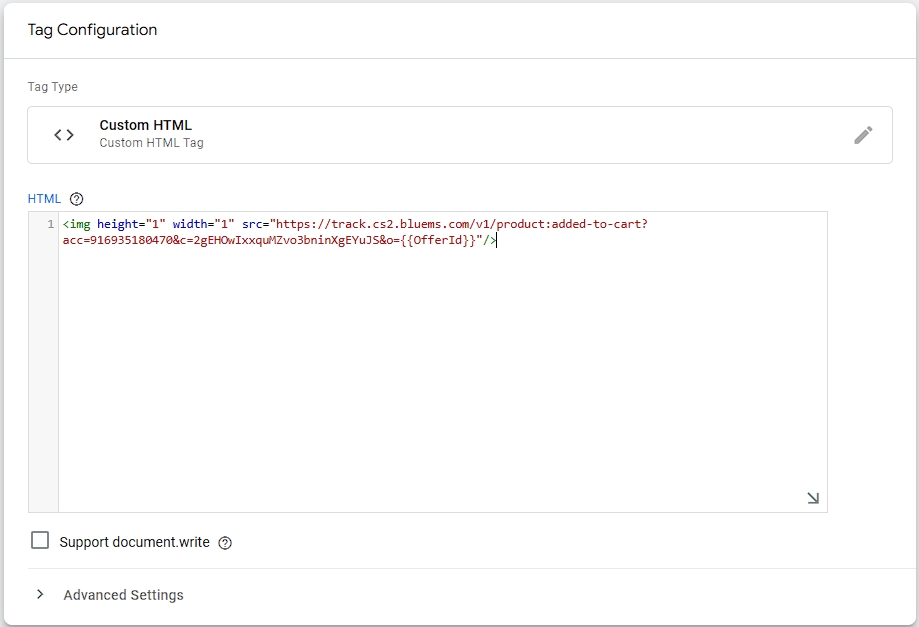
Task: Select the Custom HTML tag type title
Action: 145,125
